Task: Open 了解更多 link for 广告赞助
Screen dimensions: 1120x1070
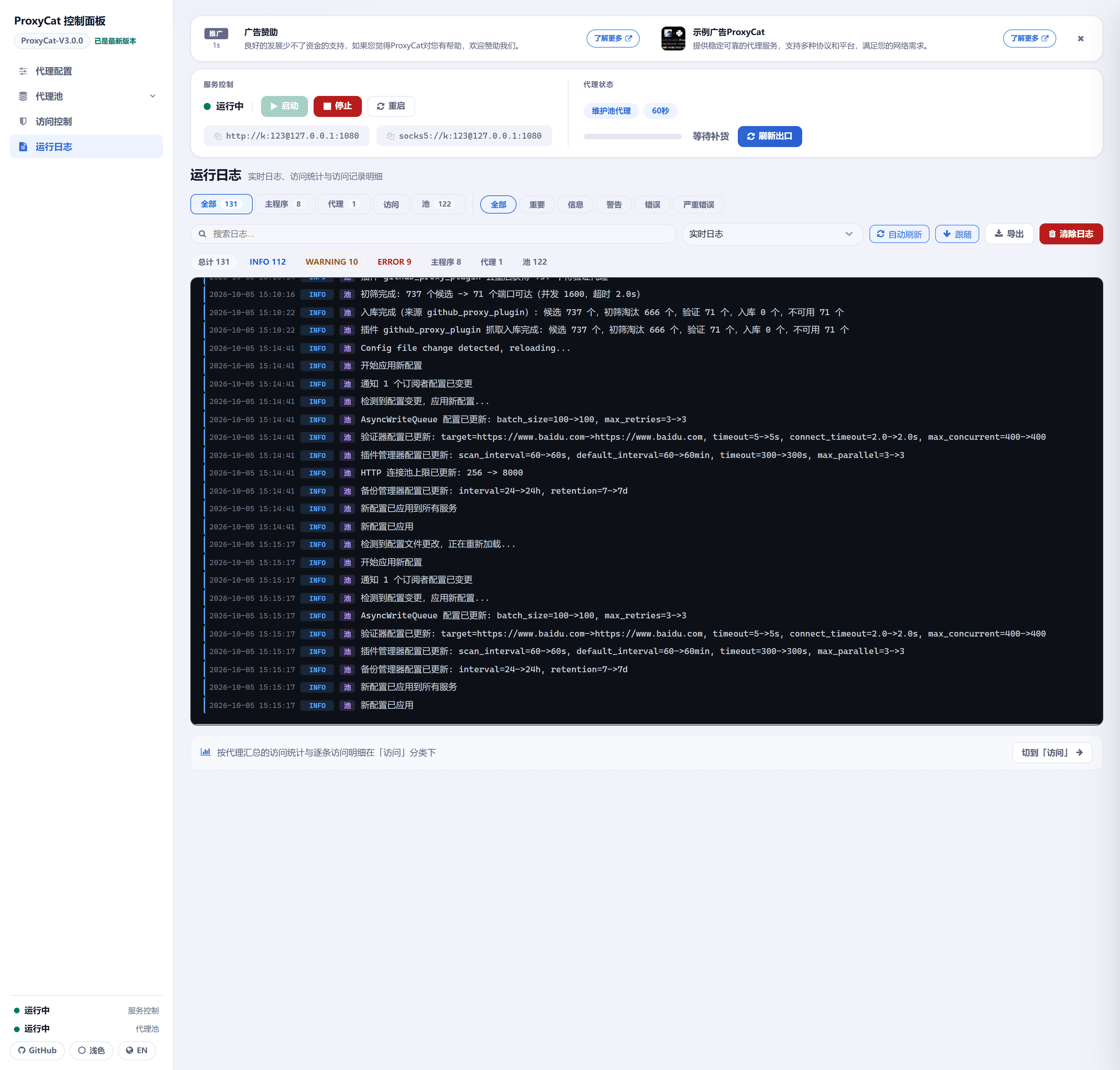Action: pos(612,38)
